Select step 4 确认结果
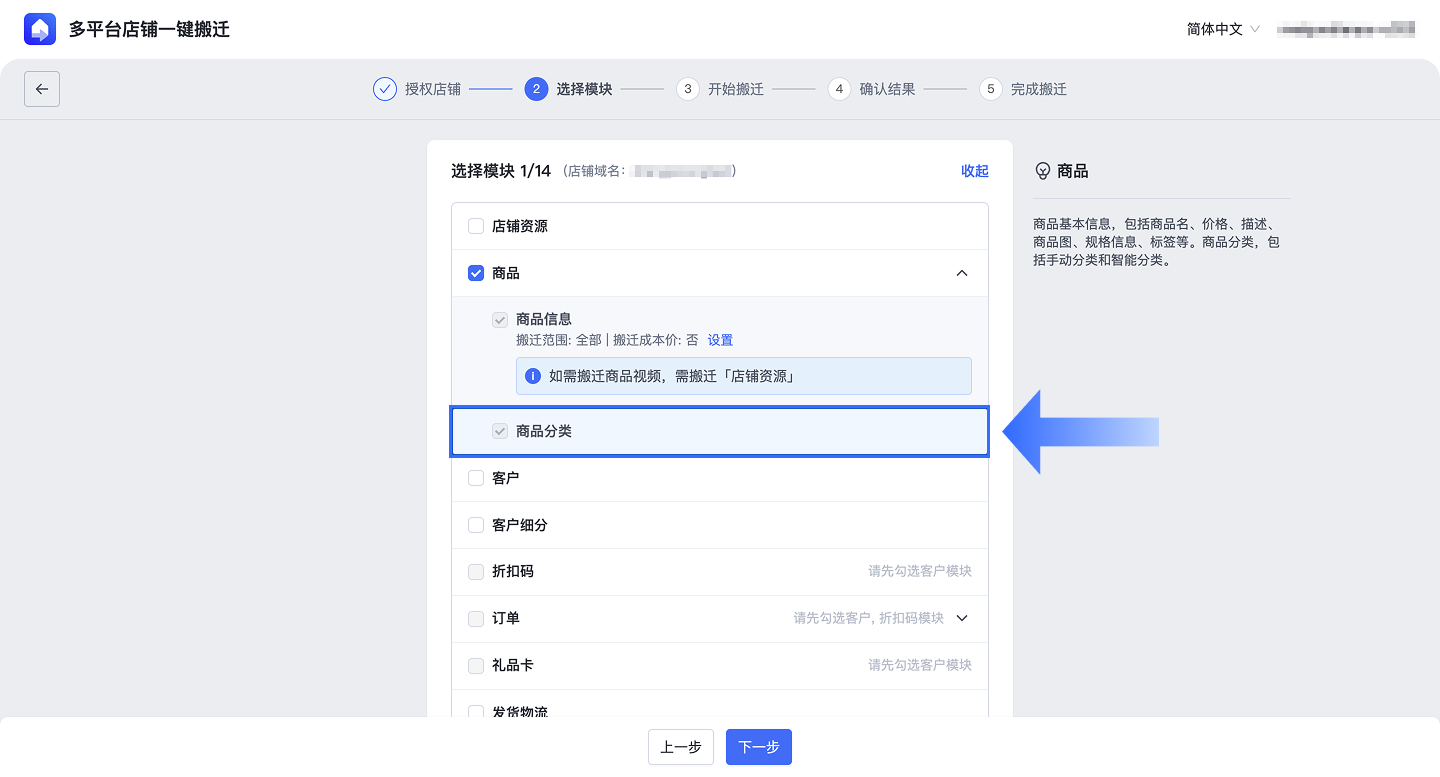1440x777 pixels. coord(871,89)
